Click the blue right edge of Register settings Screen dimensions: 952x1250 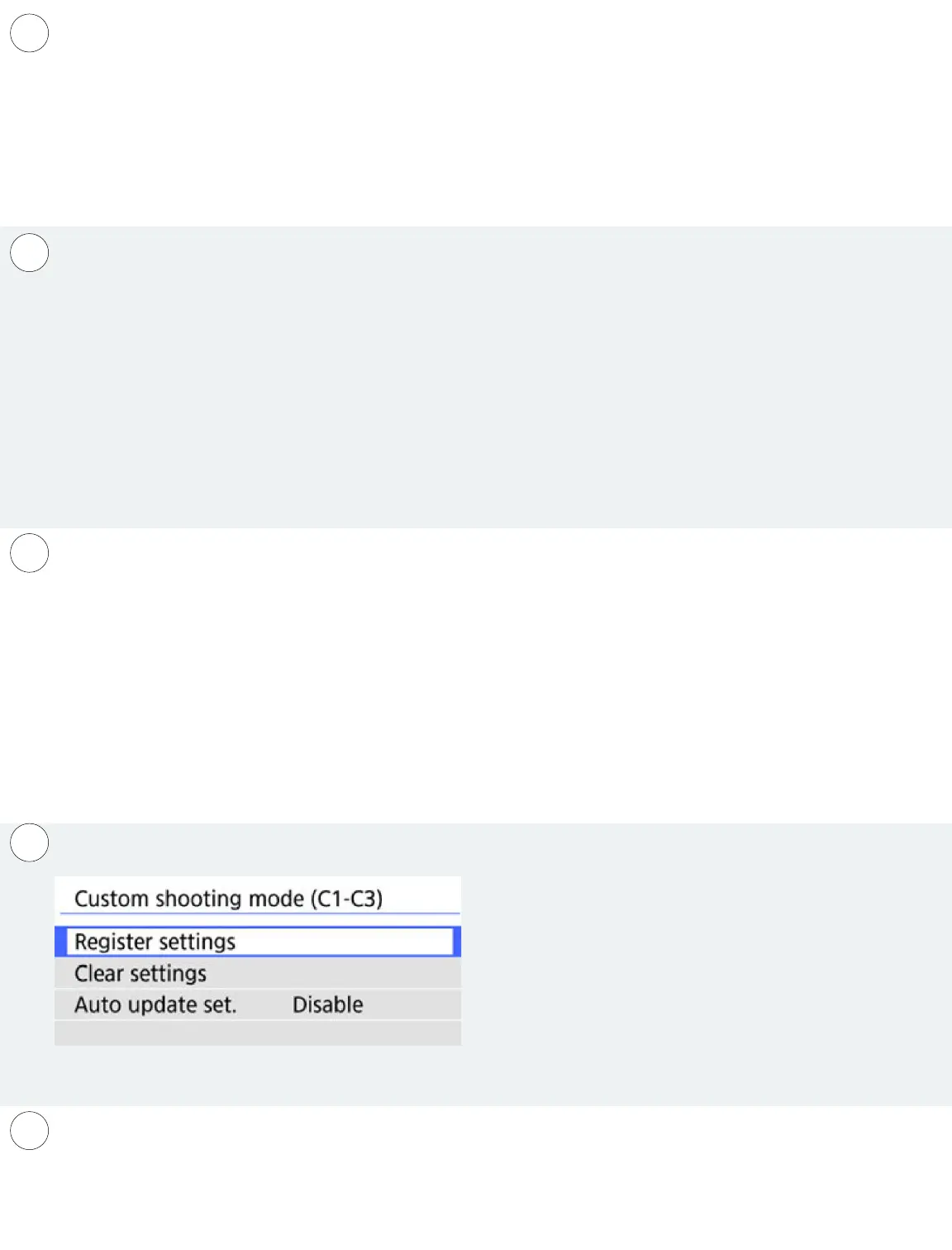point(457,942)
